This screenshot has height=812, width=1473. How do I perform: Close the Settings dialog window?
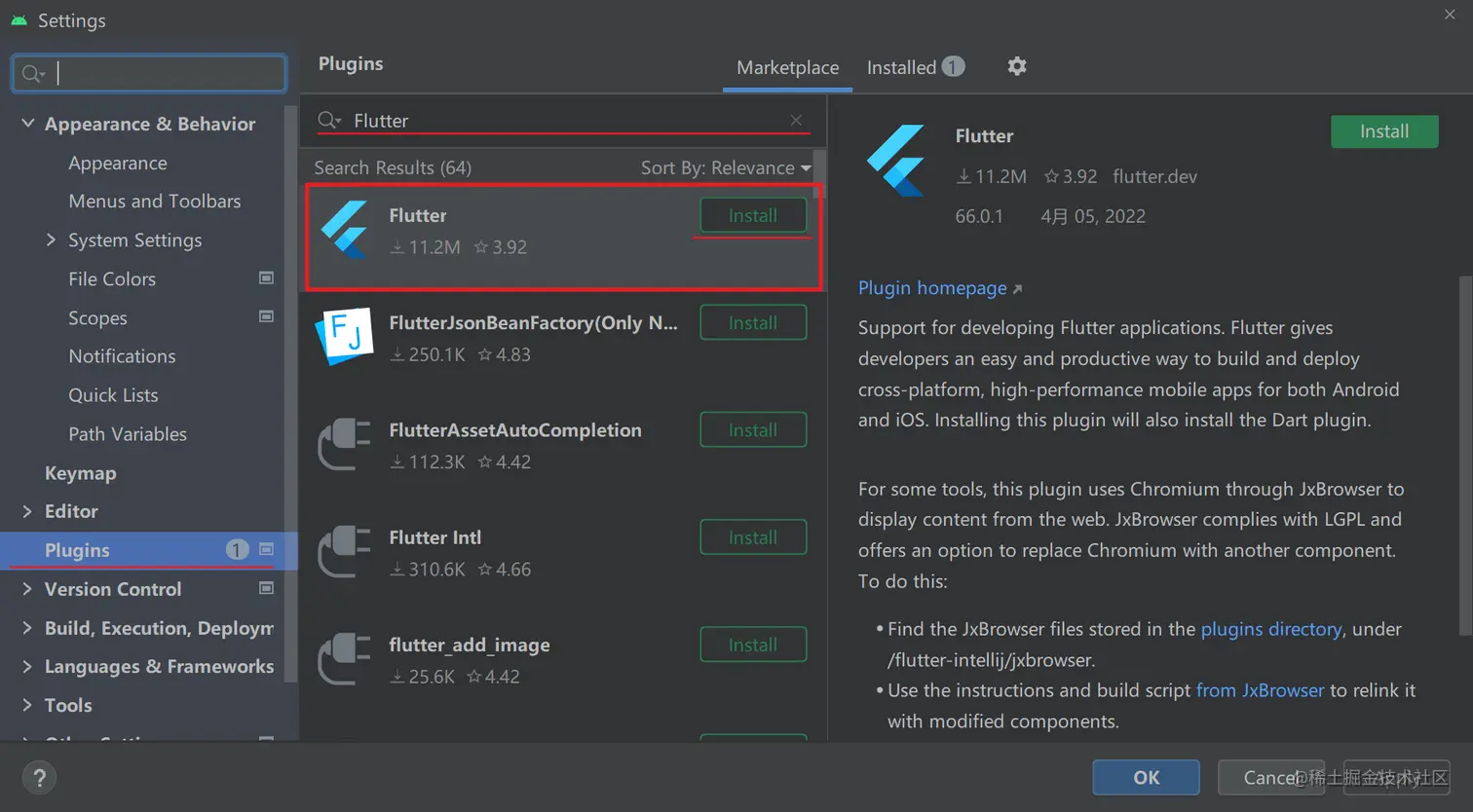click(1450, 14)
